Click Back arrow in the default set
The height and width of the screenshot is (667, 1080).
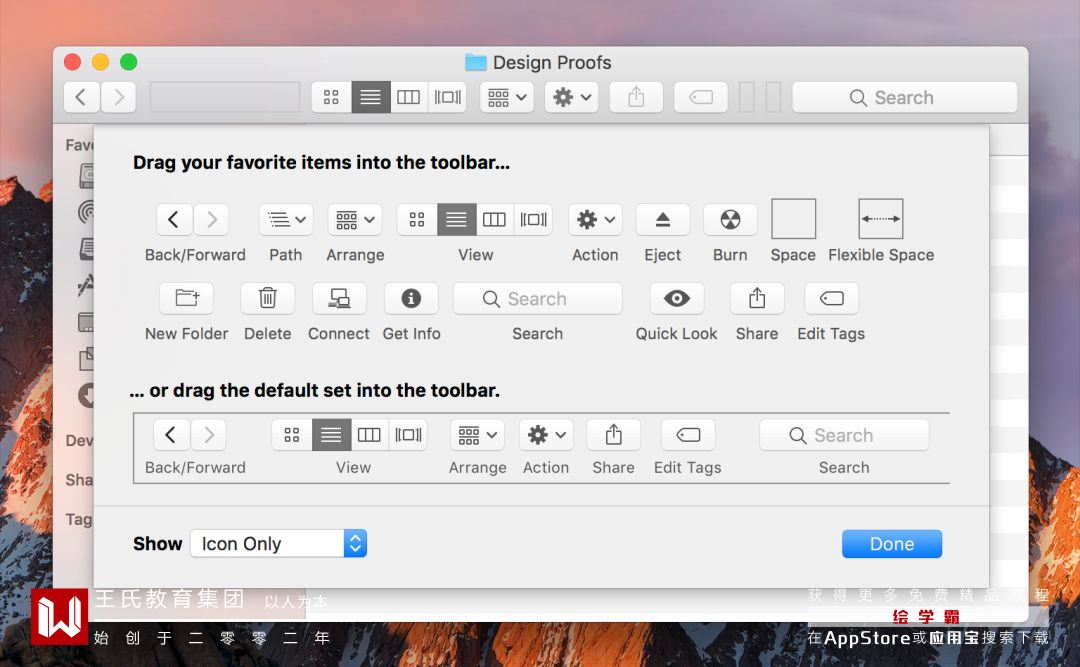(x=171, y=435)
